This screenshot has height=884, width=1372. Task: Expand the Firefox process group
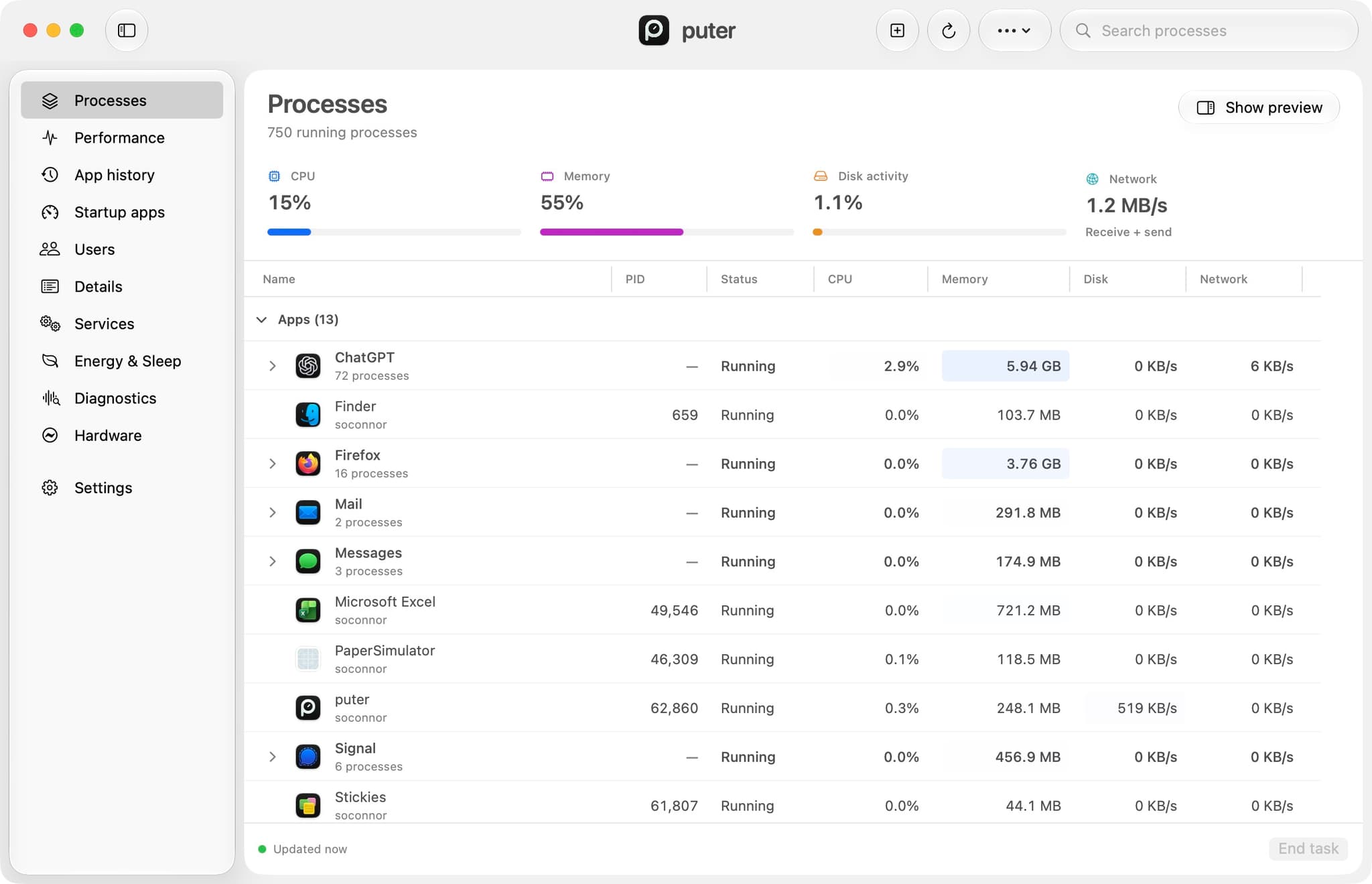point(272,464)
